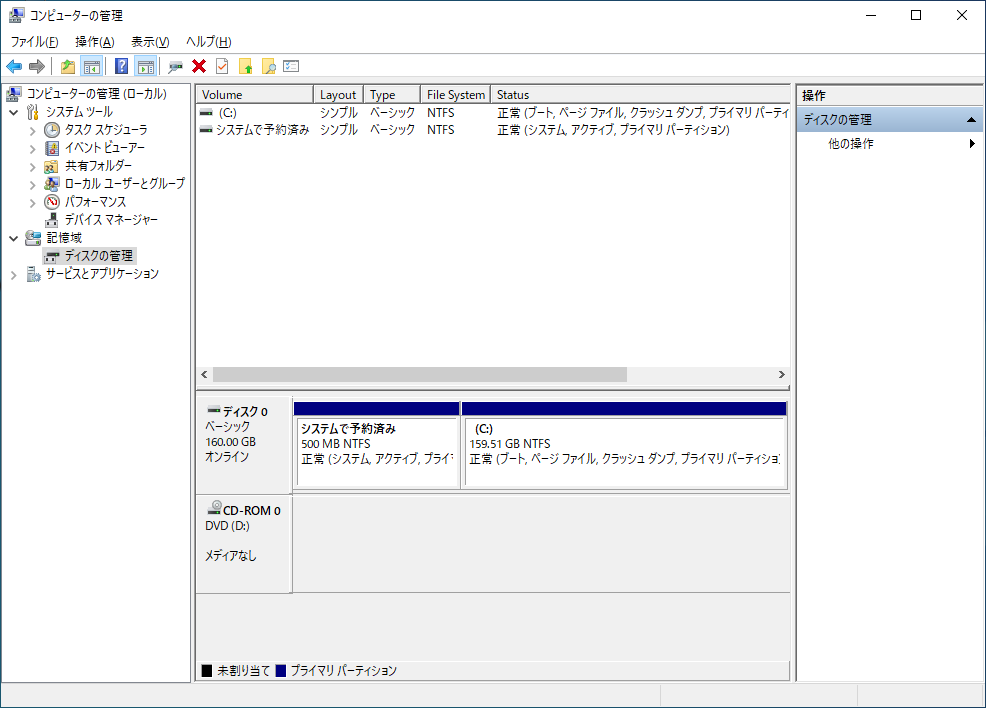This screenshot has width=986, height=708.
Task: Expand the イベント ビューアー node
Action: point(32,148)
